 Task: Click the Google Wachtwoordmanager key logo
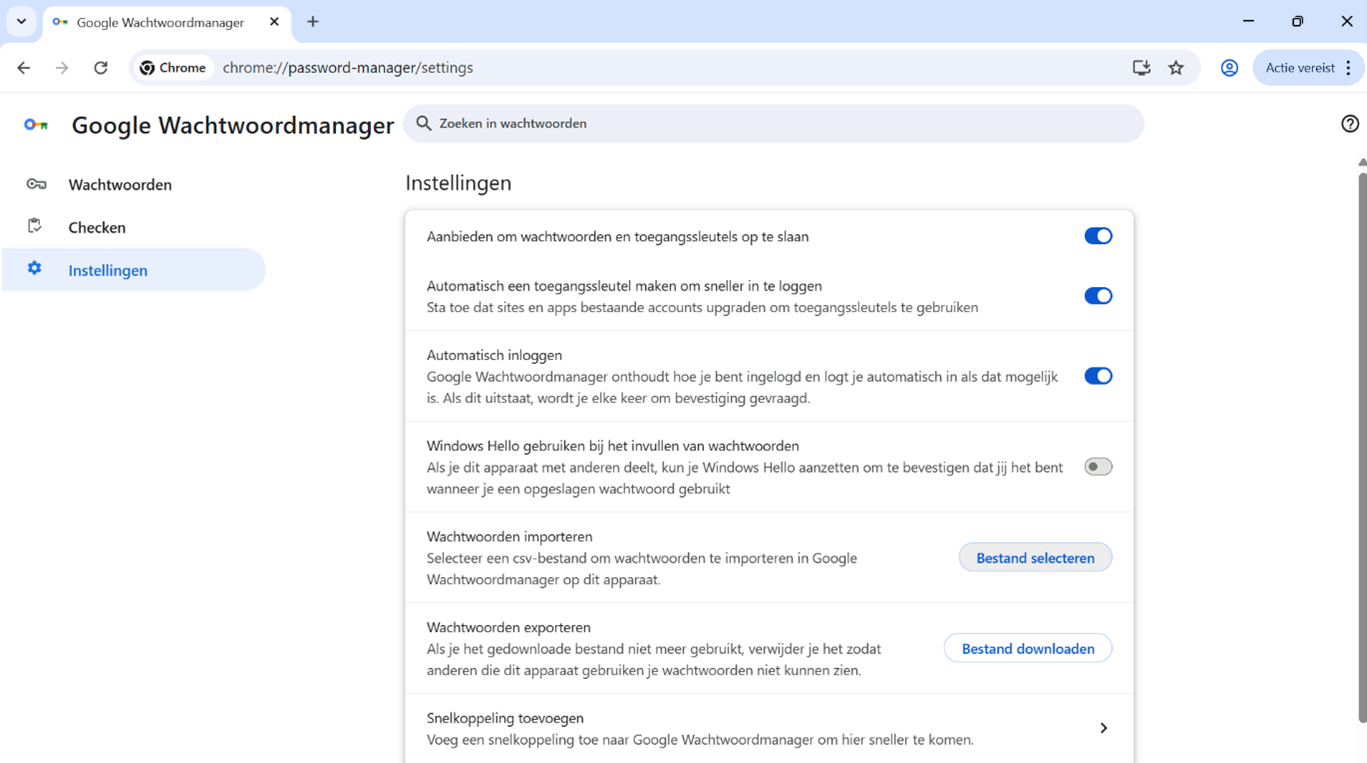37,124
